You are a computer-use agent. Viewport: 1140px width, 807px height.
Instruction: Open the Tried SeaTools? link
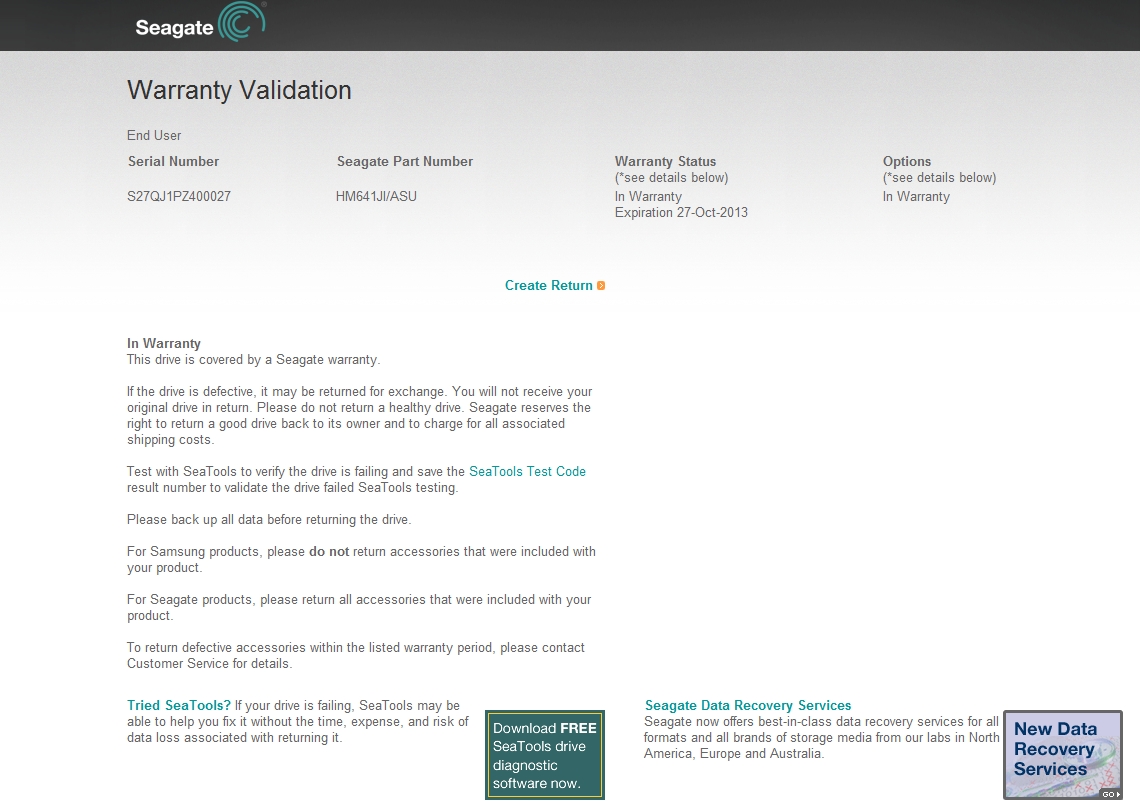(179, 705)
